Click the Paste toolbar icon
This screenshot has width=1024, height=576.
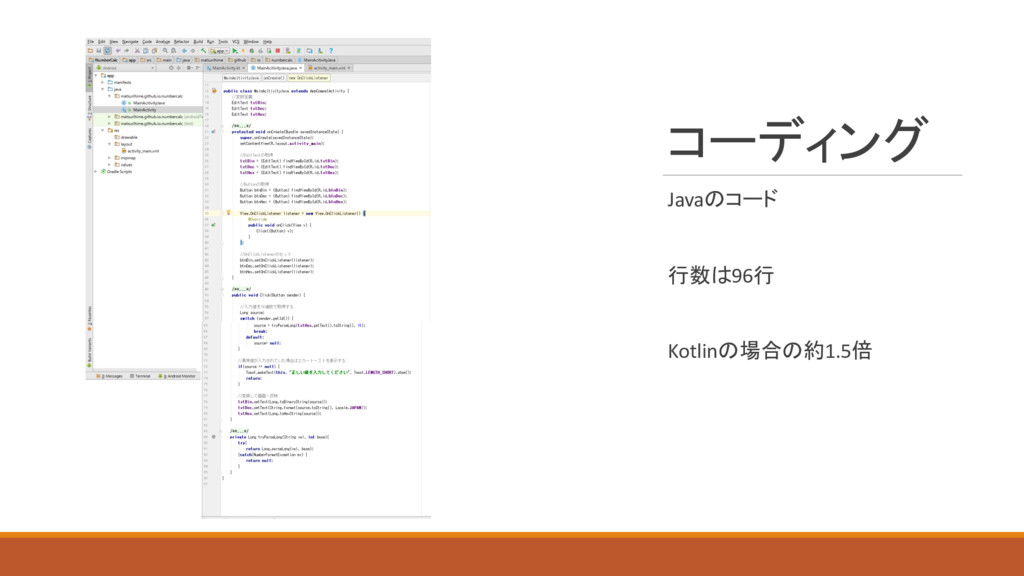tap(155, 51)
